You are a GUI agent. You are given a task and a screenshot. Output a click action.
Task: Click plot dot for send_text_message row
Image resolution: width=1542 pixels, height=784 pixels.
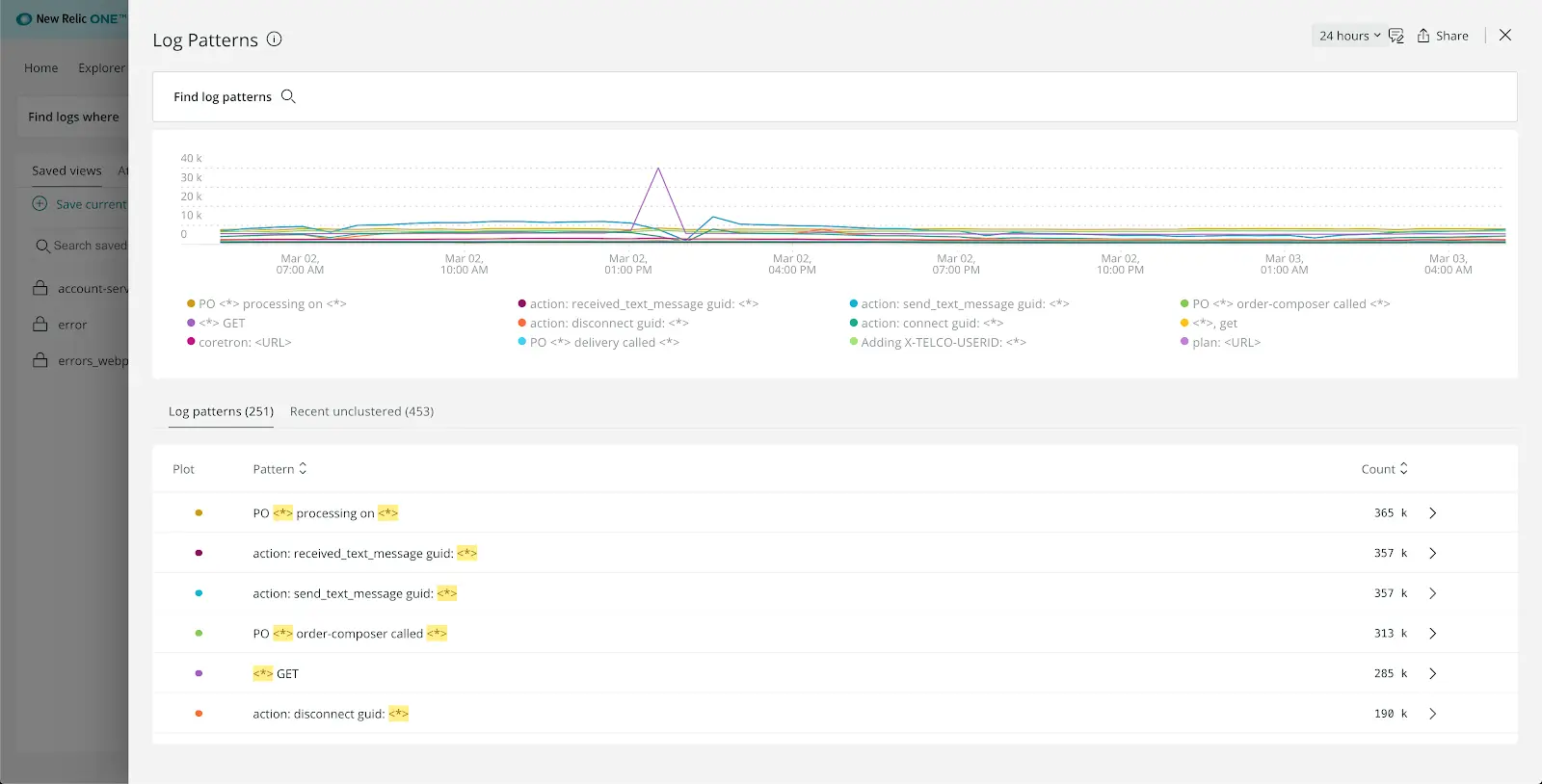click(x=199, y=593)
